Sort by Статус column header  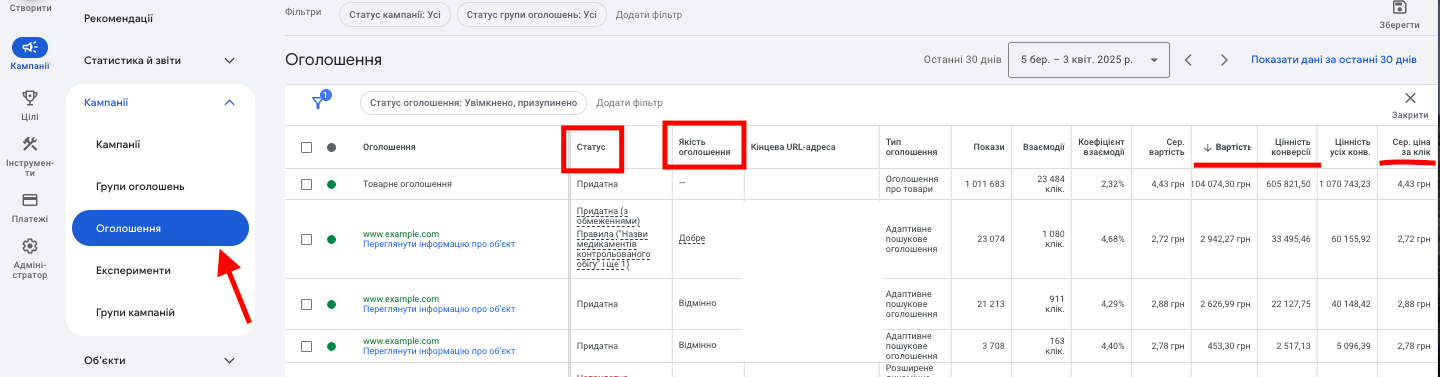pos(591,147)
